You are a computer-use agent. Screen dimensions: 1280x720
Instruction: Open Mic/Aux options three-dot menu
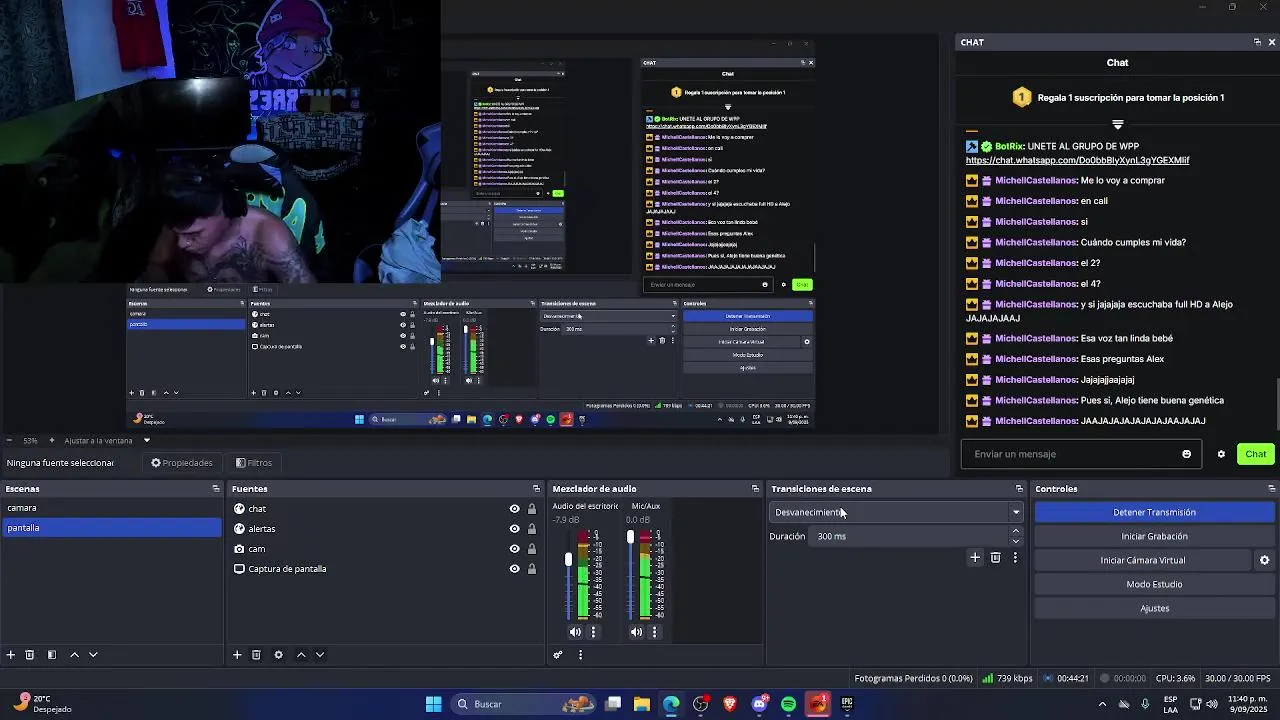click(654, 632)
